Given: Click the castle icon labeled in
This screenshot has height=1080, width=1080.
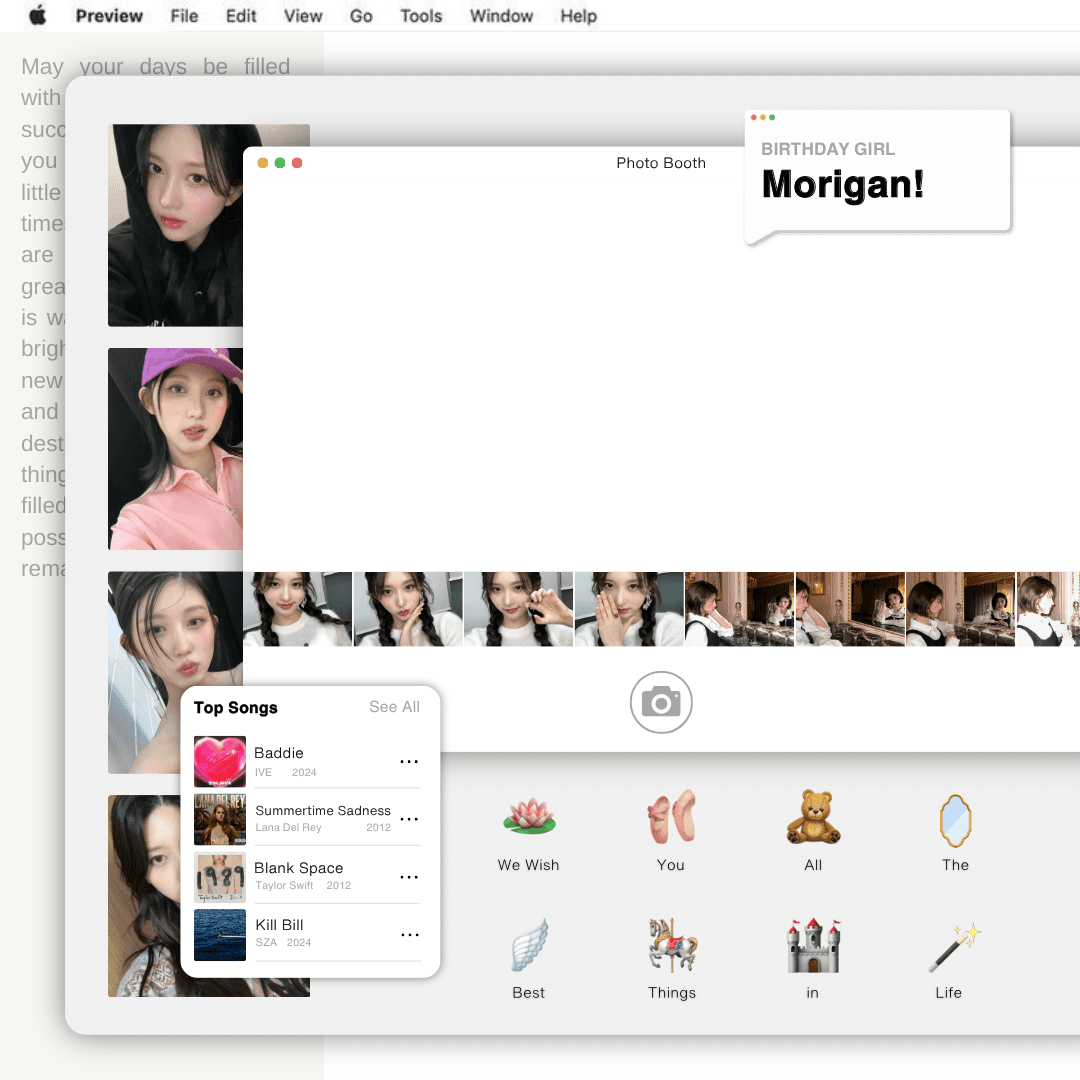Looking at the screenshot, I should point(813,945).
